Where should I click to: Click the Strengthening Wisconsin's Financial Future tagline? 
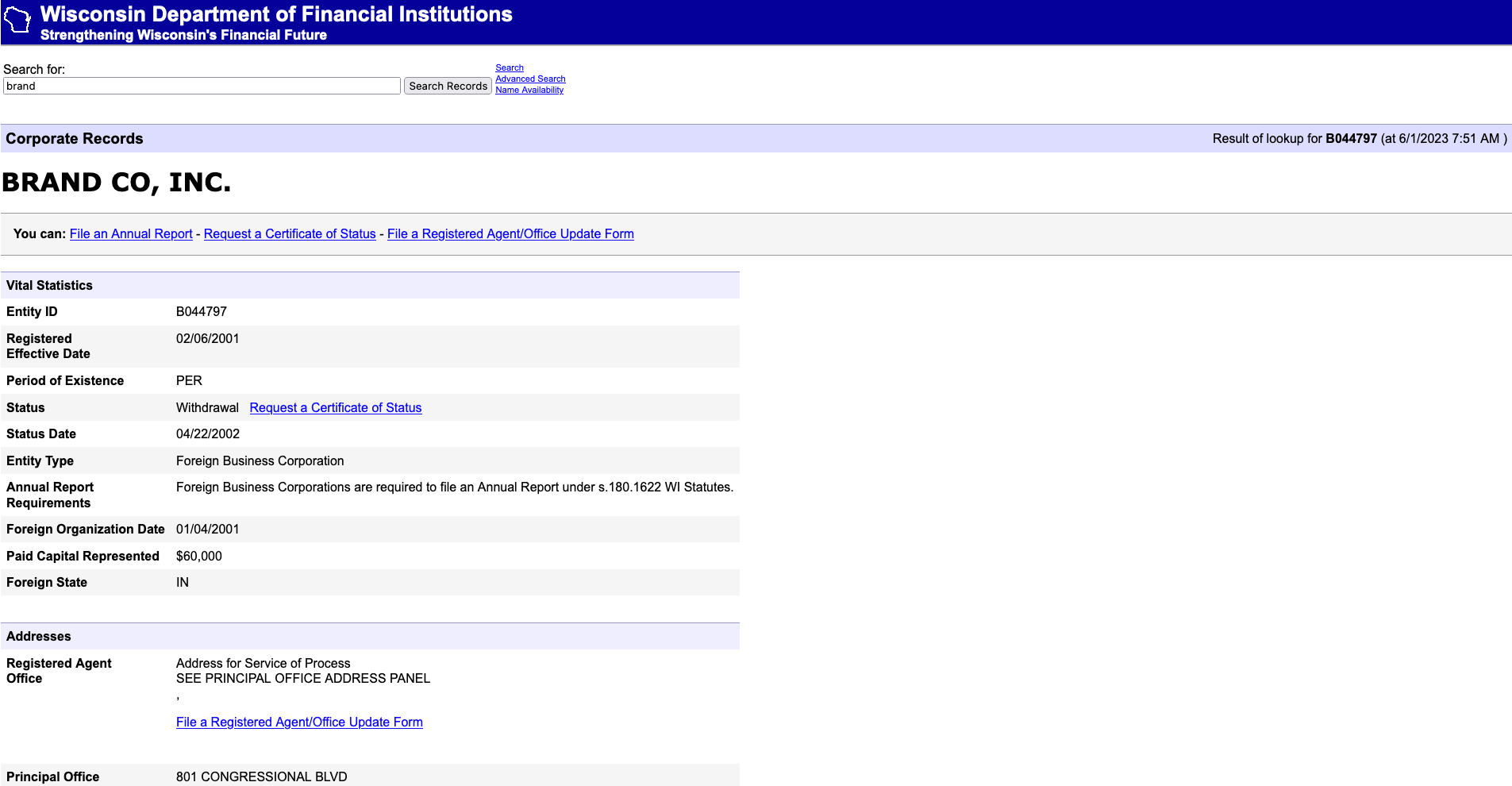click(183, 35)
